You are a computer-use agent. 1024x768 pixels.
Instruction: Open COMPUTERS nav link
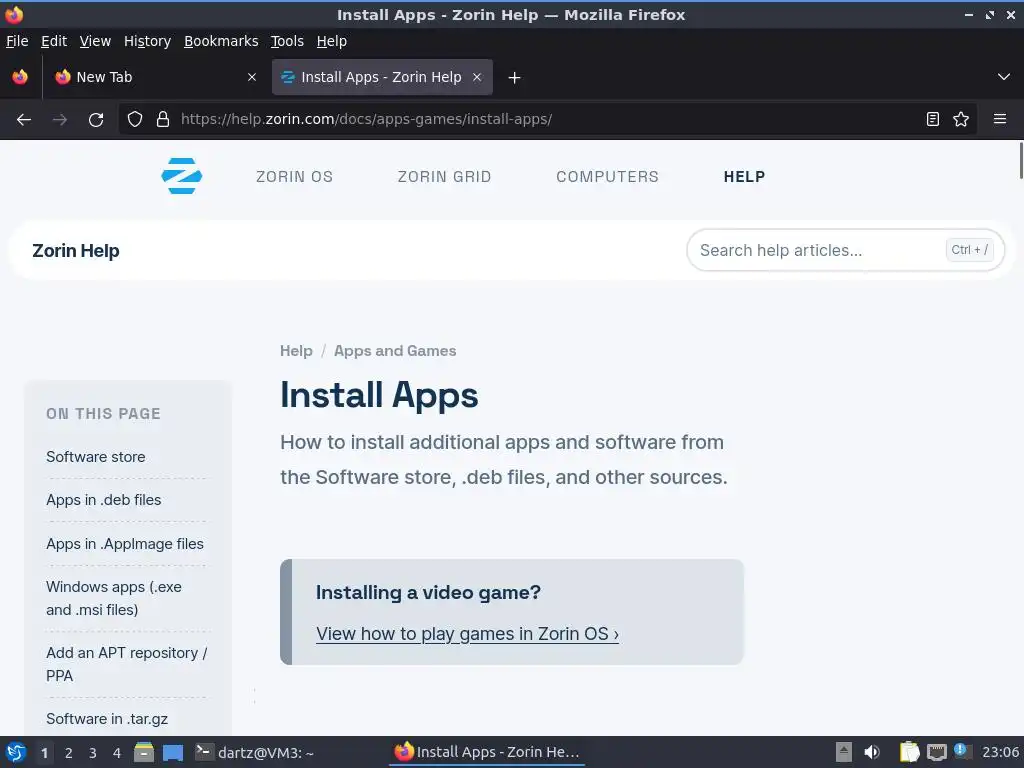[x=607, y=177]
